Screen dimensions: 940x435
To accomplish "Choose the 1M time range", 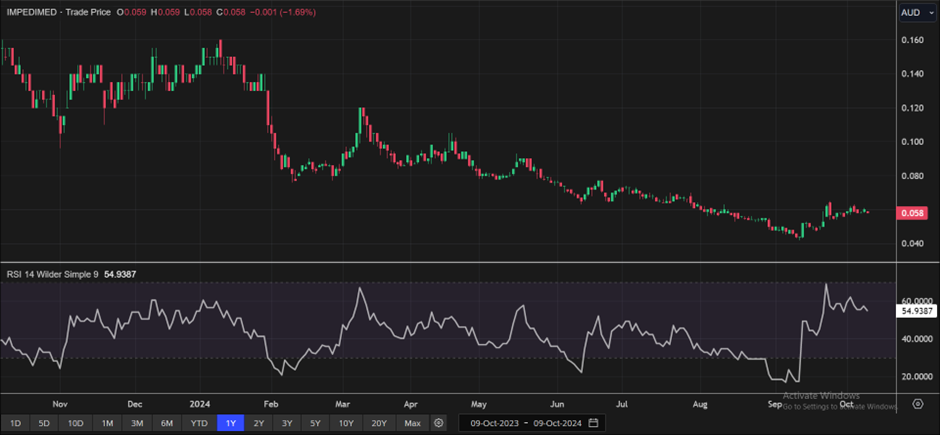I will 108,423.
